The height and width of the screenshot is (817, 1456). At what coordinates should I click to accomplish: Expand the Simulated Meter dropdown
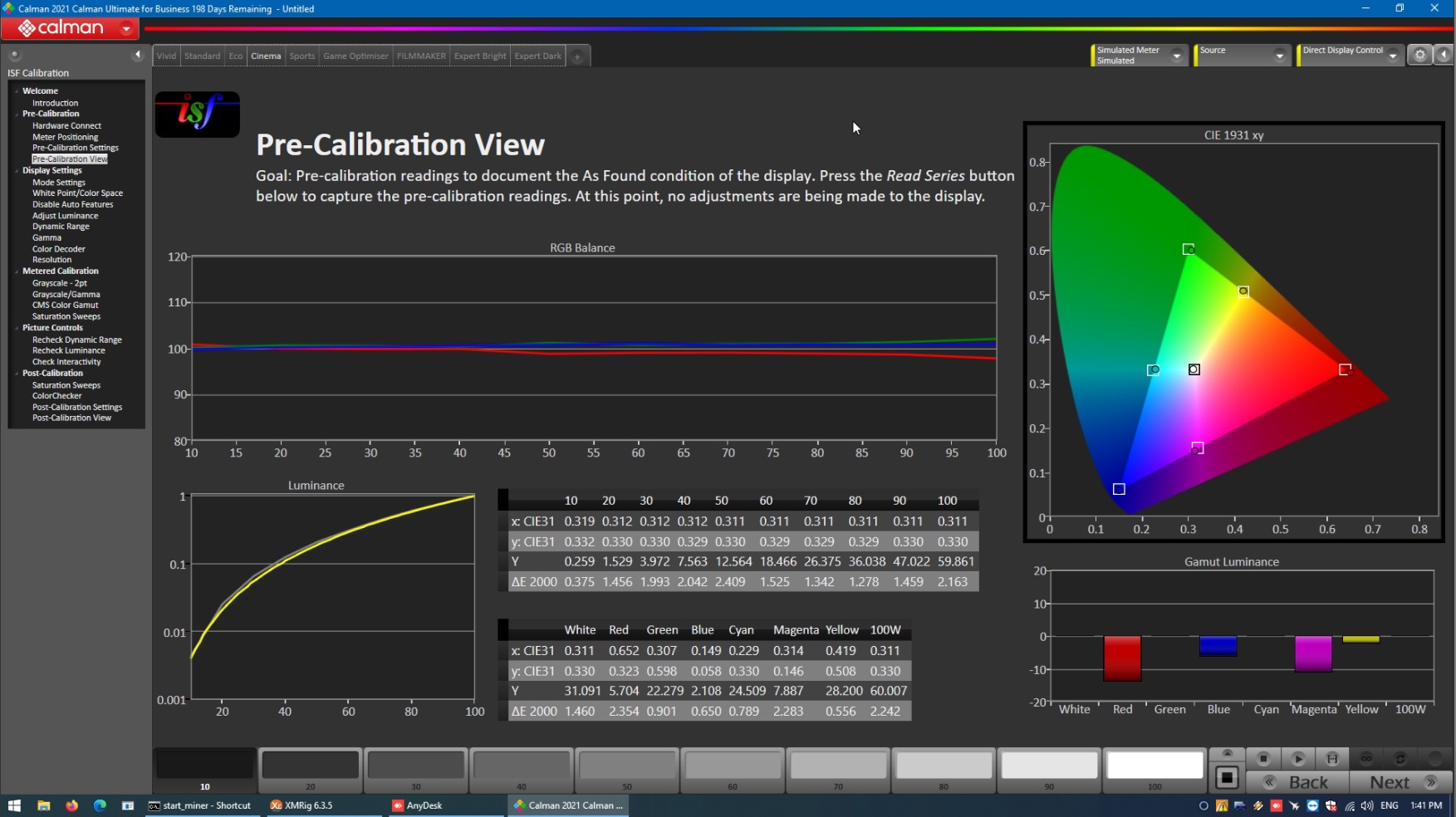pyautogui.click(x=1176, y=56)
